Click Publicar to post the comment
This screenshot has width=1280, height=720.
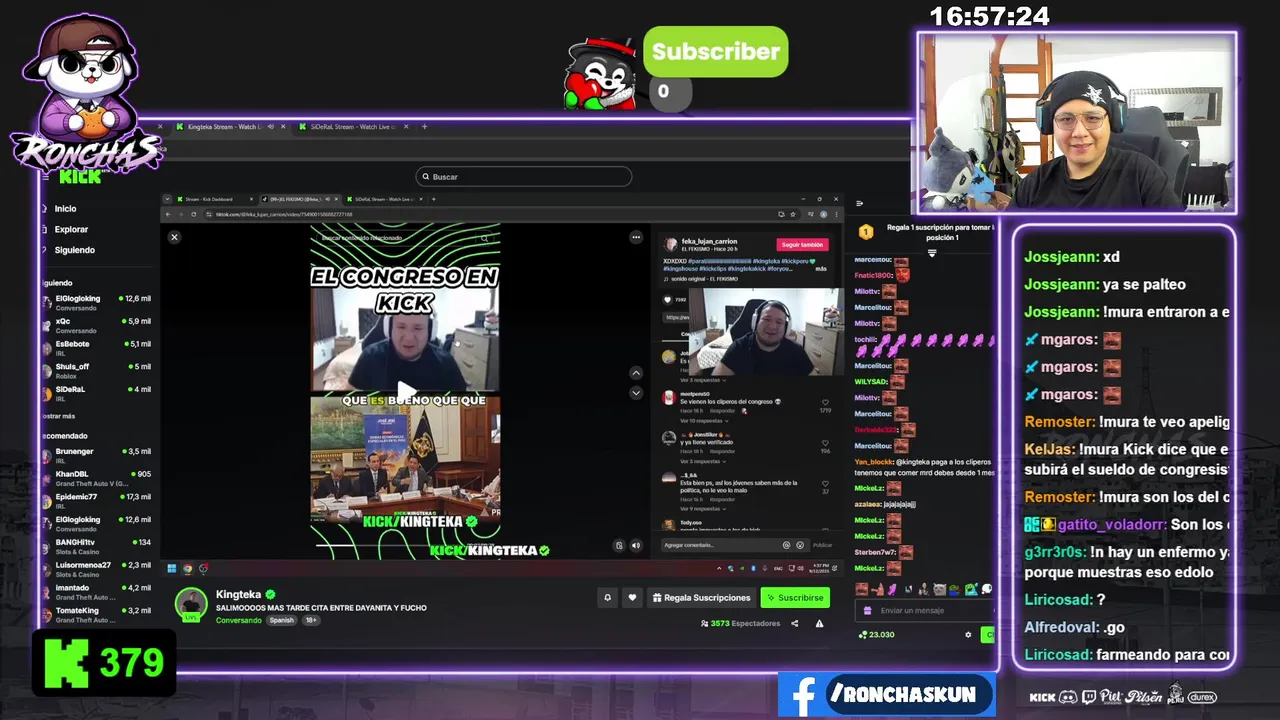[x=822, y=545]
